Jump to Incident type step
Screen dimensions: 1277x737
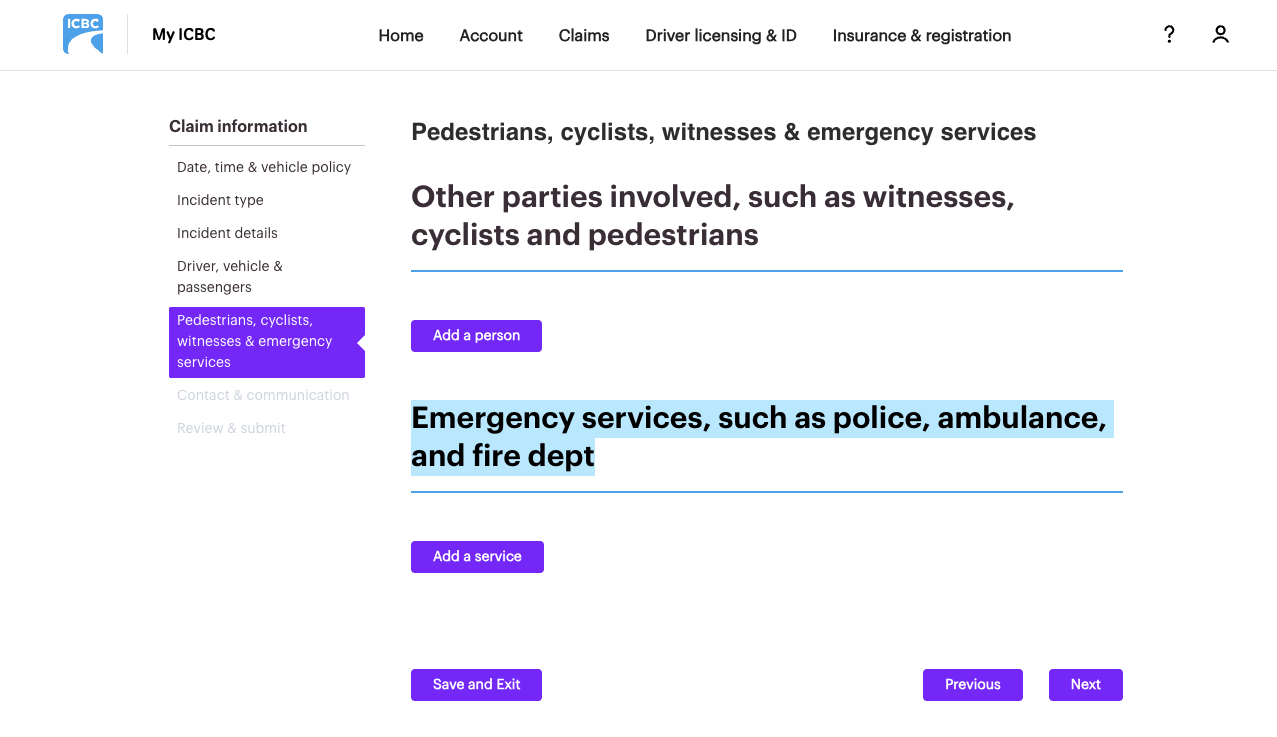(220, 200)
